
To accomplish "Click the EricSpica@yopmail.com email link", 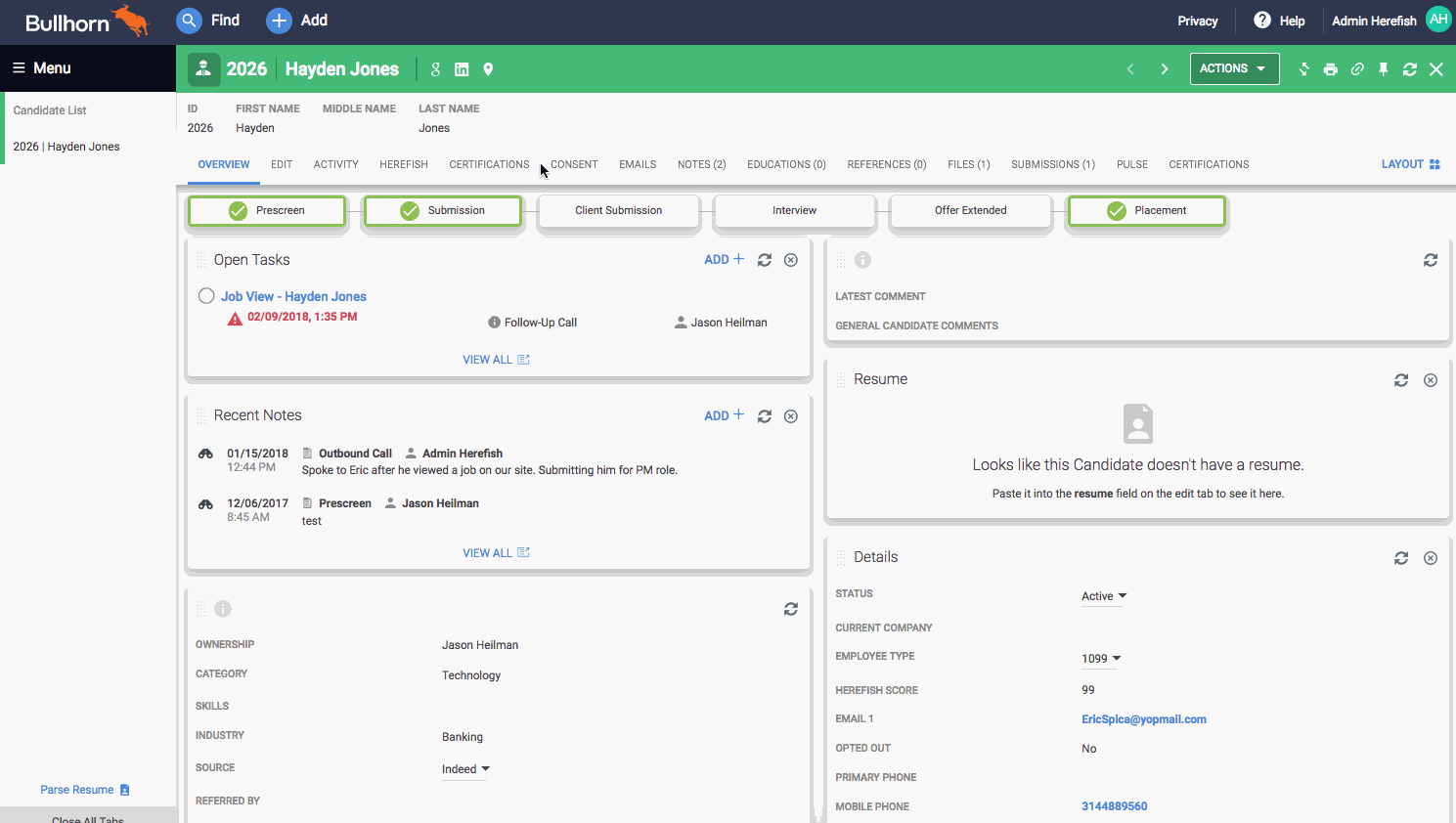I will [x=1144, y=719].
